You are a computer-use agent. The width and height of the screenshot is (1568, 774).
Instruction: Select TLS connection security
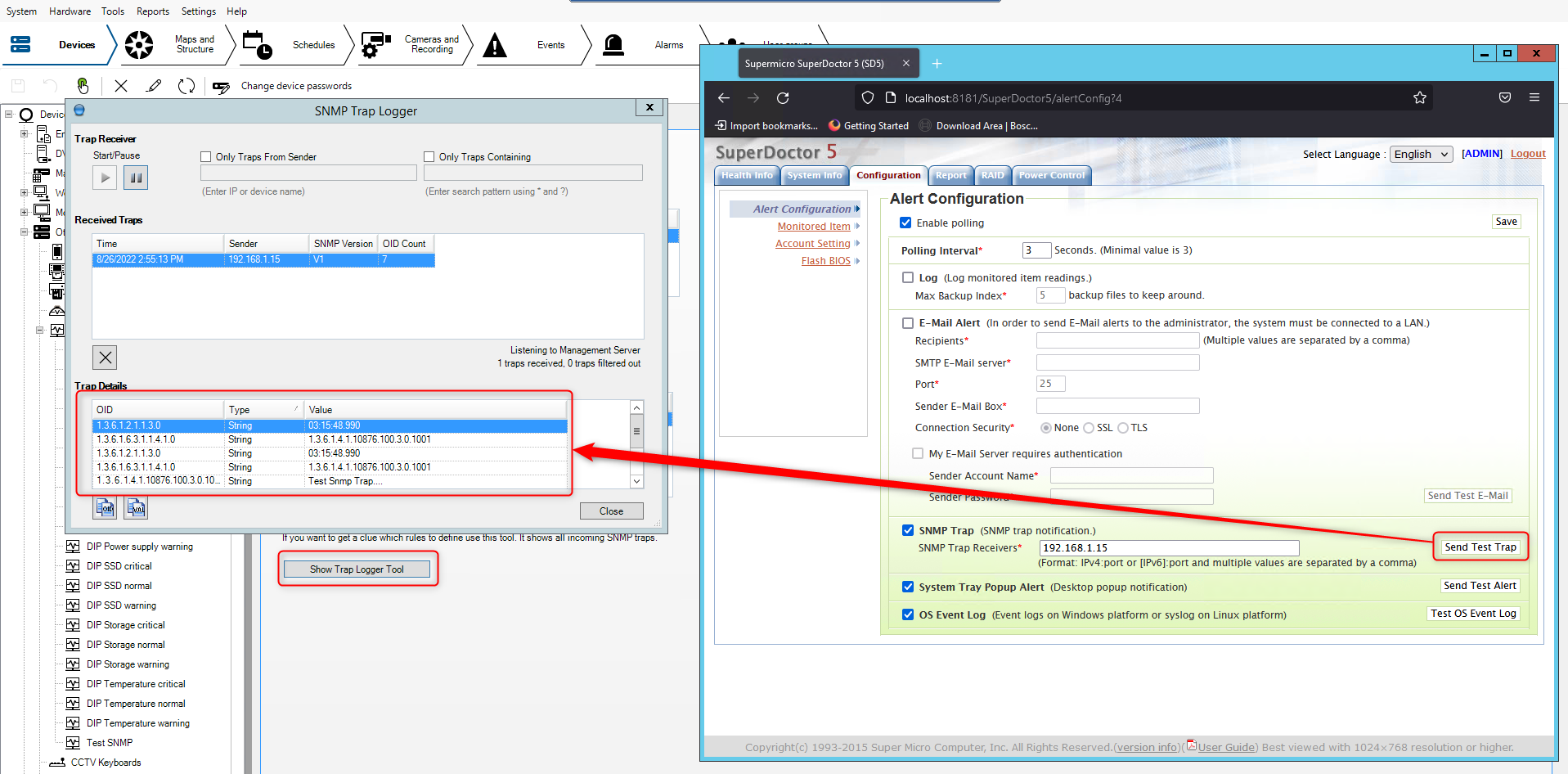pyautogui.click(x=1123, y=428)
